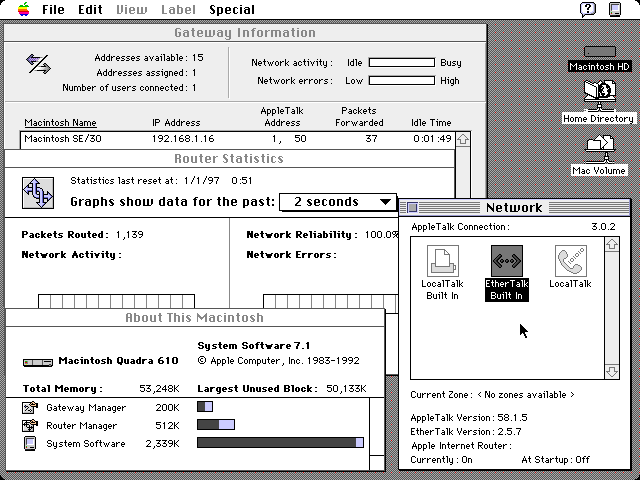
Task: Click the Network Errors graph in Router Statistics
Action: [331, 302]
